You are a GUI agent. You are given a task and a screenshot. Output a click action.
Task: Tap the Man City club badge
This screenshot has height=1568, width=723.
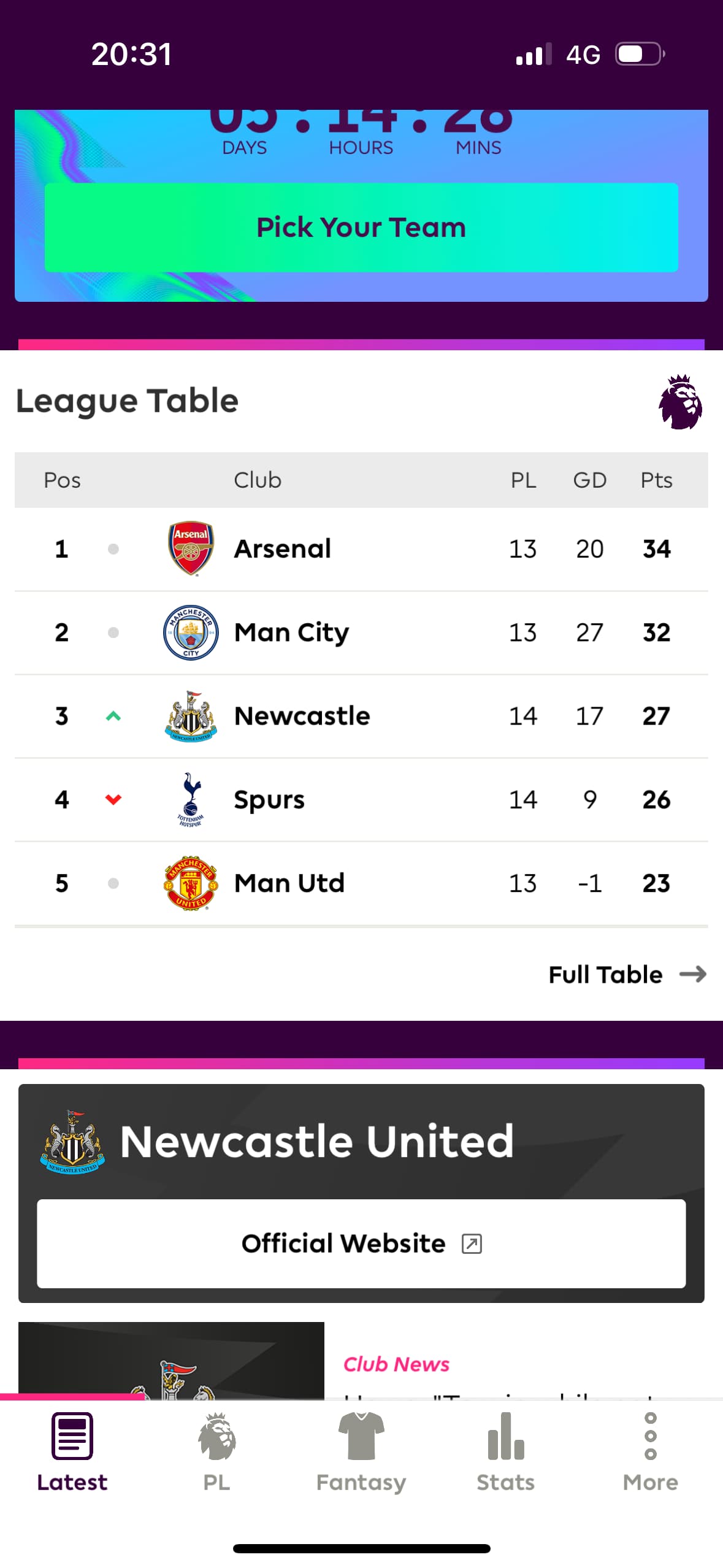pos(191,632)
